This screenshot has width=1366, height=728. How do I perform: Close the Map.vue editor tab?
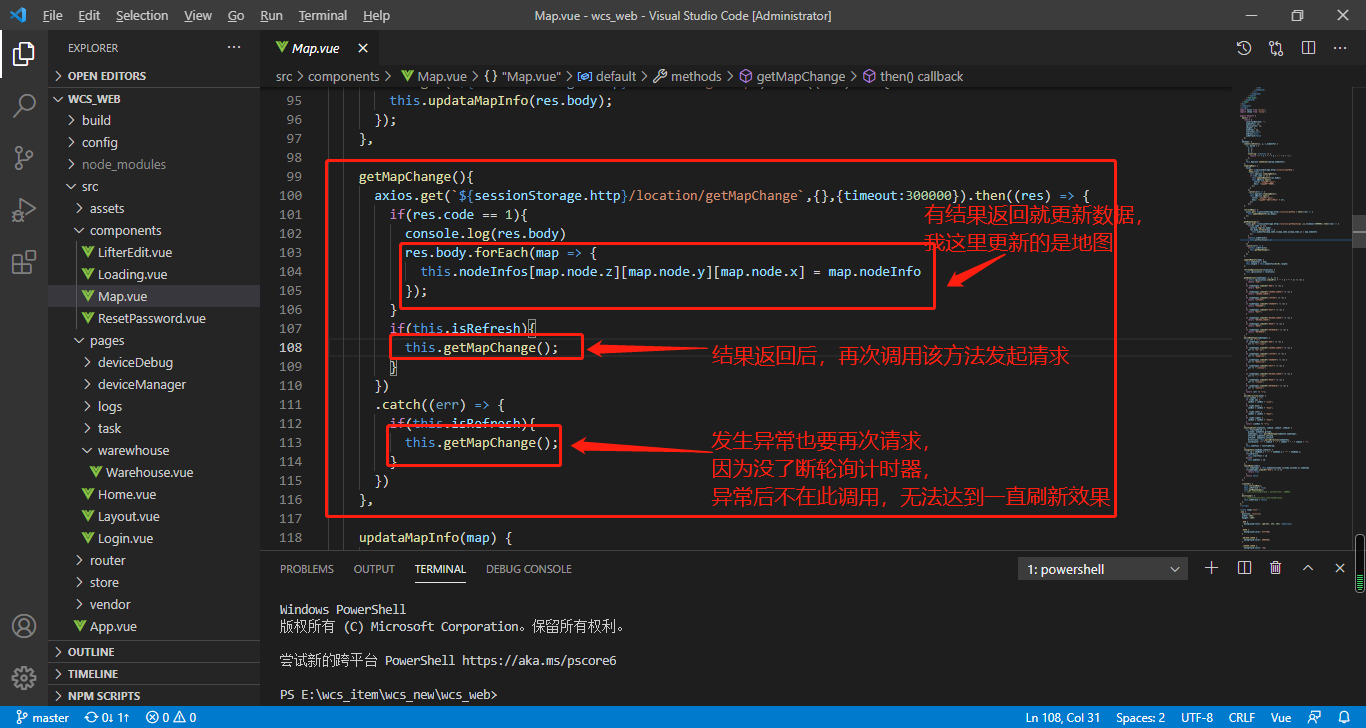tap(362, 48)
